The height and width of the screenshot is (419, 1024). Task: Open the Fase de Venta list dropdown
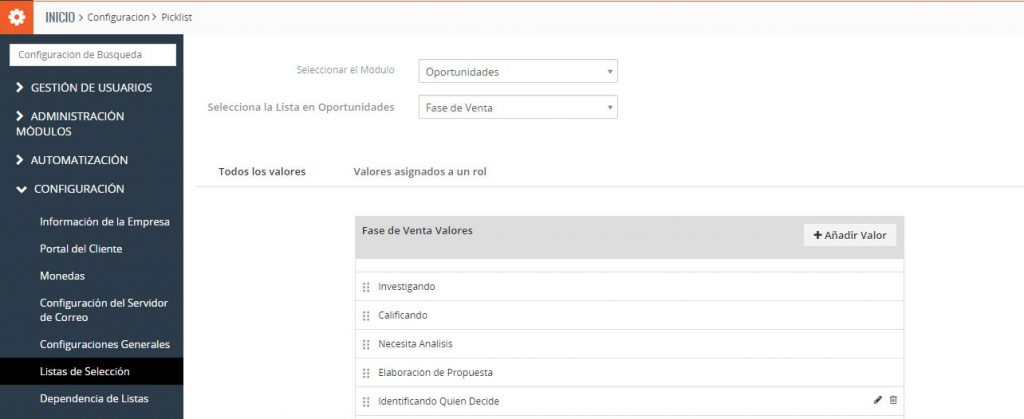[517, 108]
